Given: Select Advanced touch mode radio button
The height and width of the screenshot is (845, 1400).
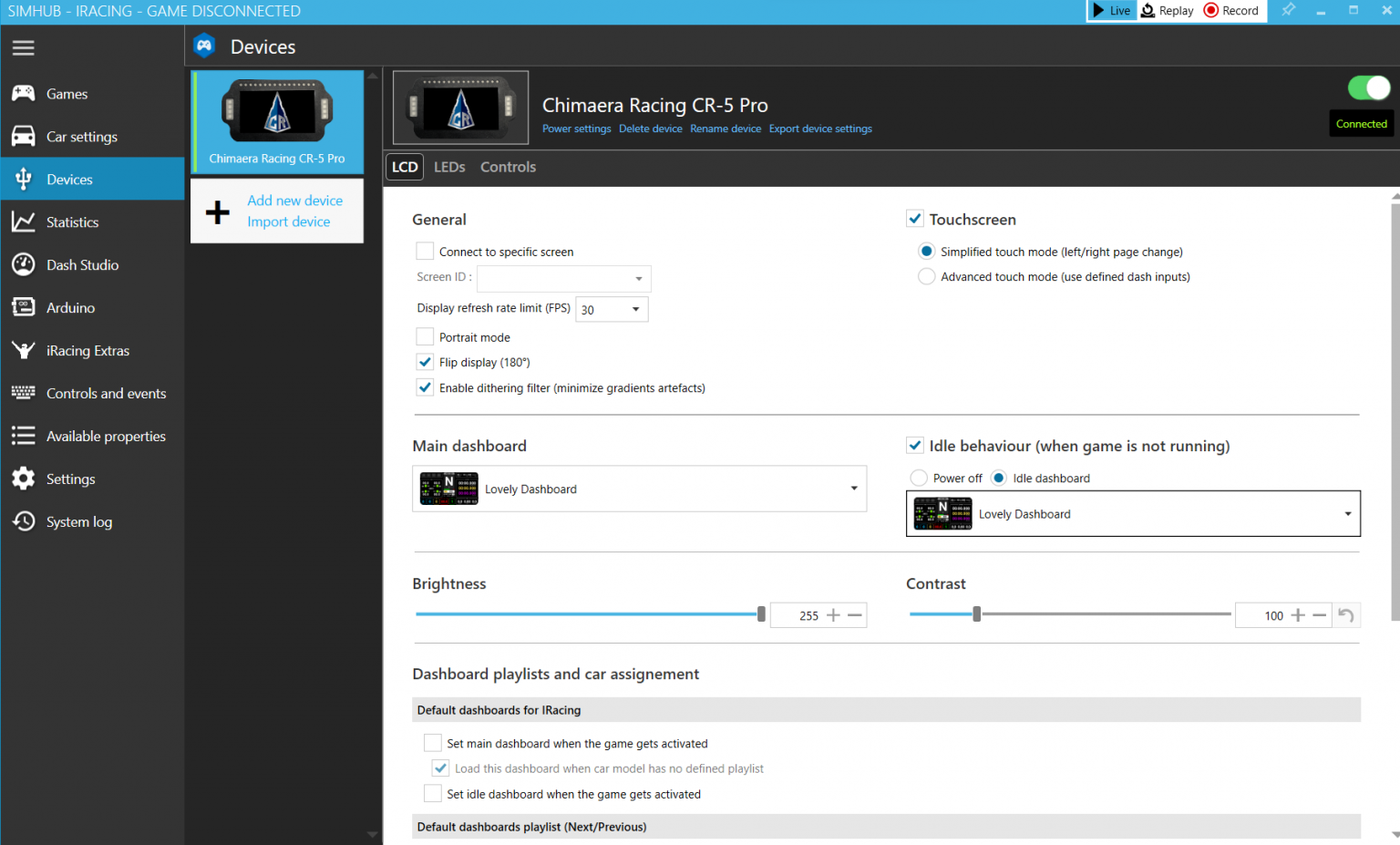Looking at the screenshot, I should pos(926,277).
